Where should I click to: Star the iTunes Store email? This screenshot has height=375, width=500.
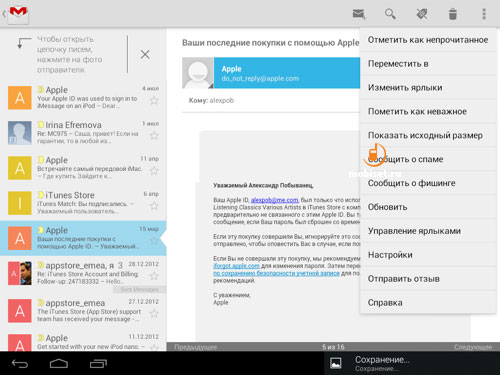pyautogui.click(x=154, y=206)
